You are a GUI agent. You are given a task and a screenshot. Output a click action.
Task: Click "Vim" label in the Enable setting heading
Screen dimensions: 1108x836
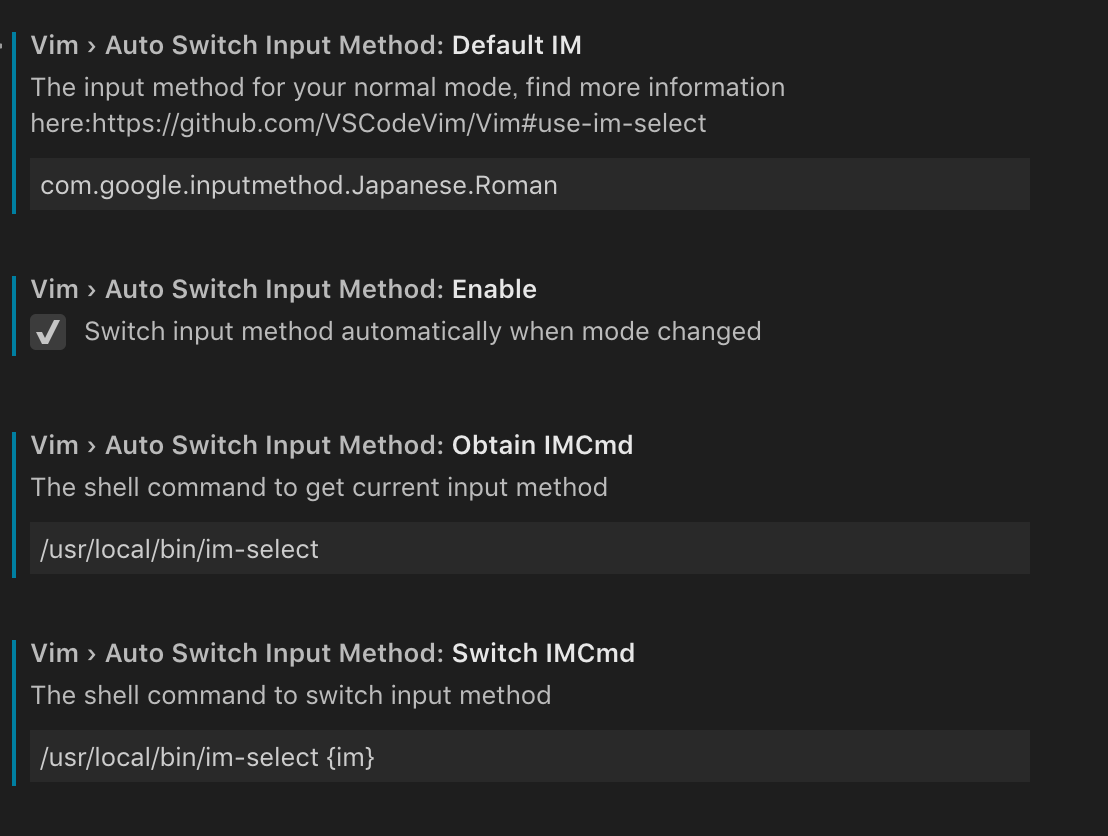(x=55, y=289)
